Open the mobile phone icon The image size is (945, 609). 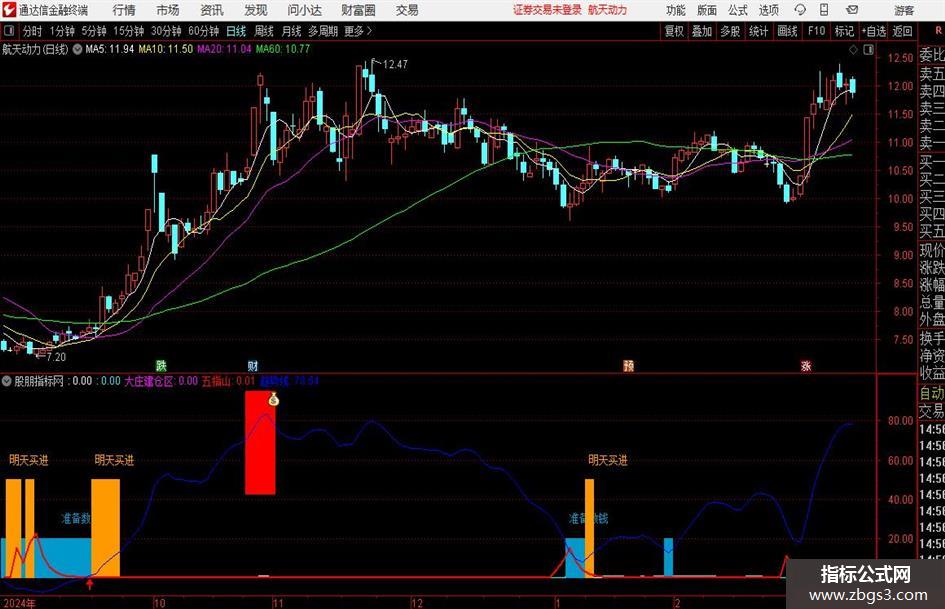(x=824, y=10)
